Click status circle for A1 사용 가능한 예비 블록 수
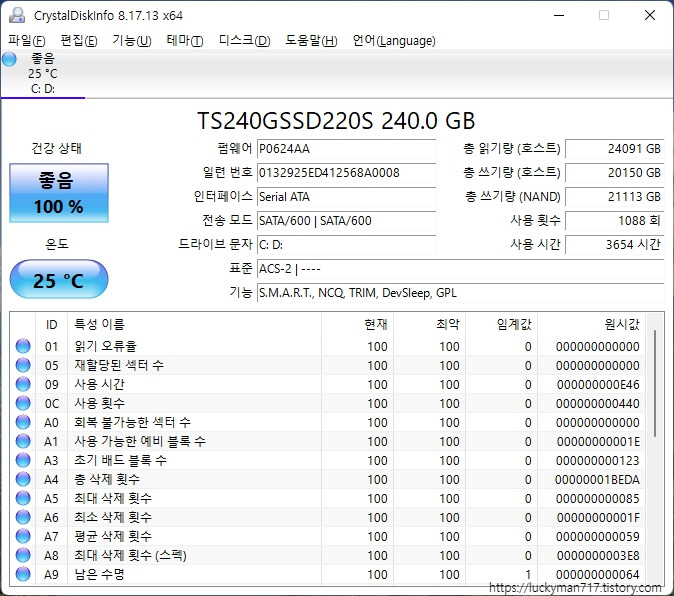 23,441
